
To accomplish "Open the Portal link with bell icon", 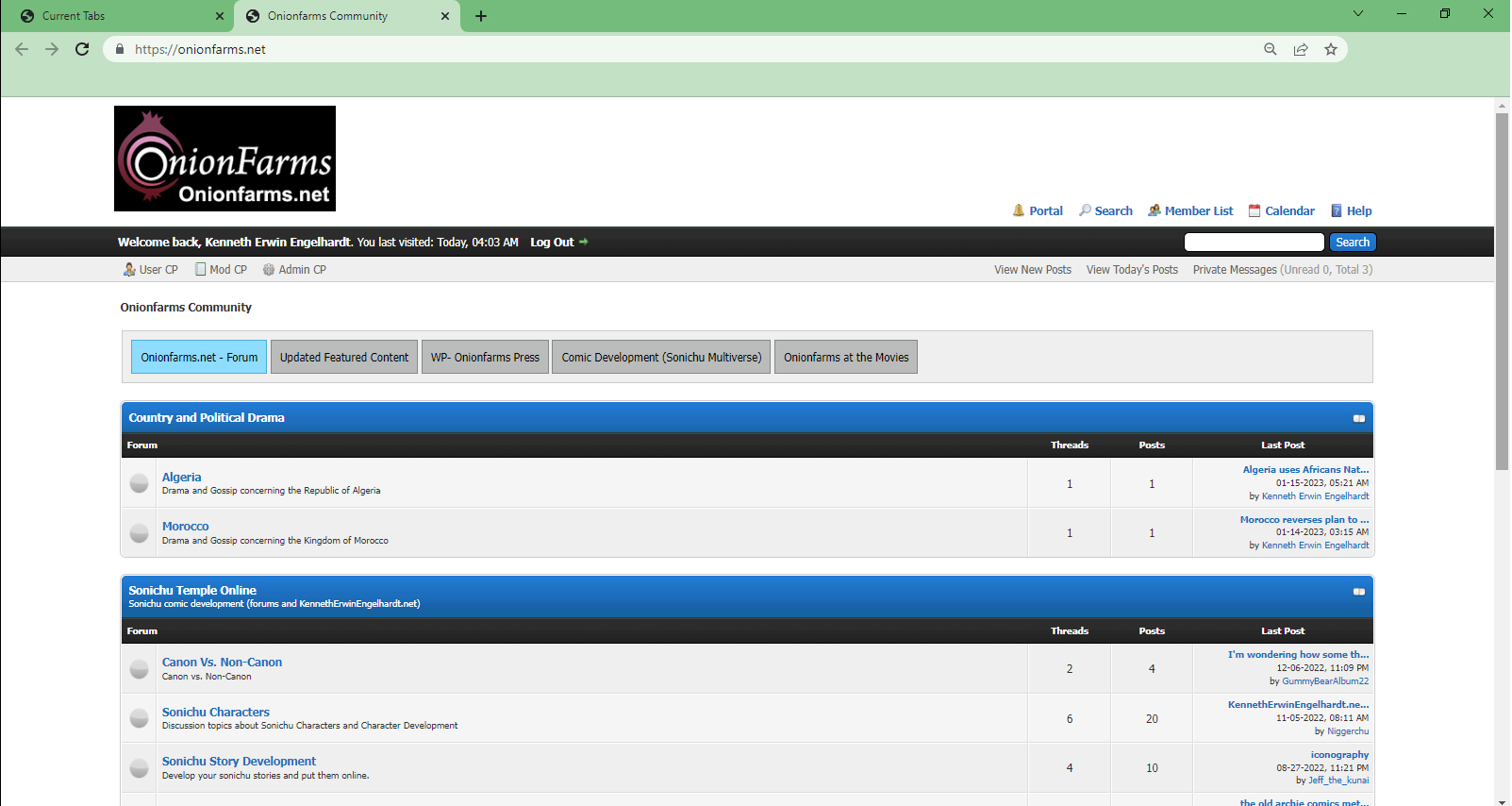I will click(x=1045, y=211).
